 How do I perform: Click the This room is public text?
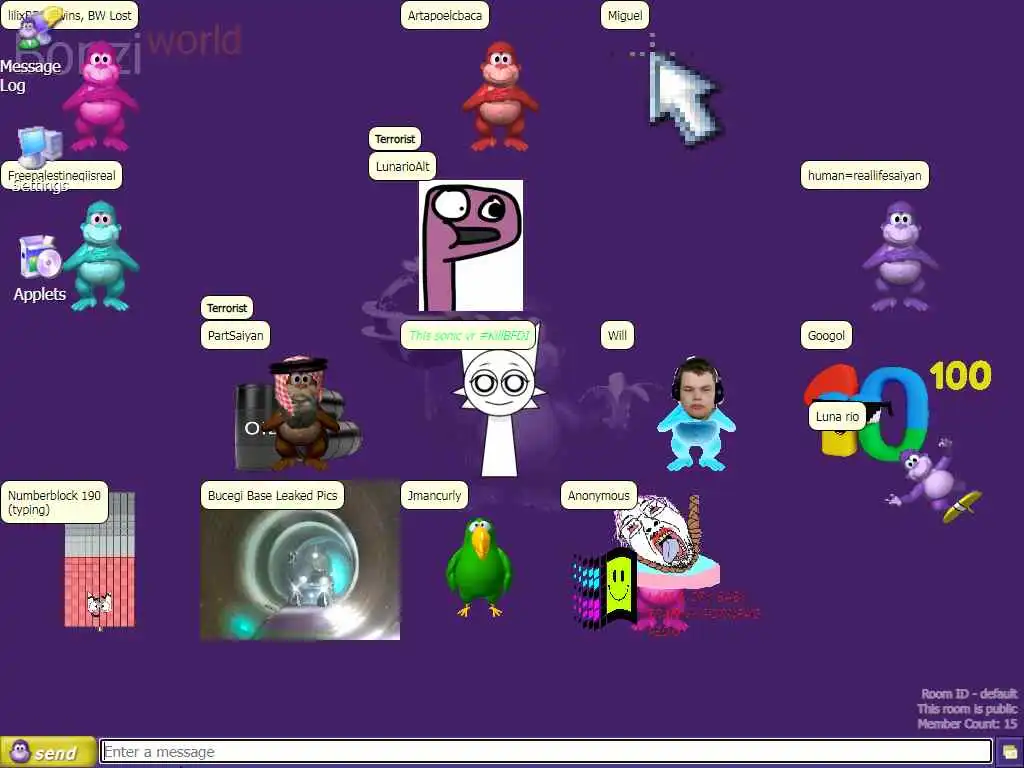pyautogui.click(x=967, y=709)
